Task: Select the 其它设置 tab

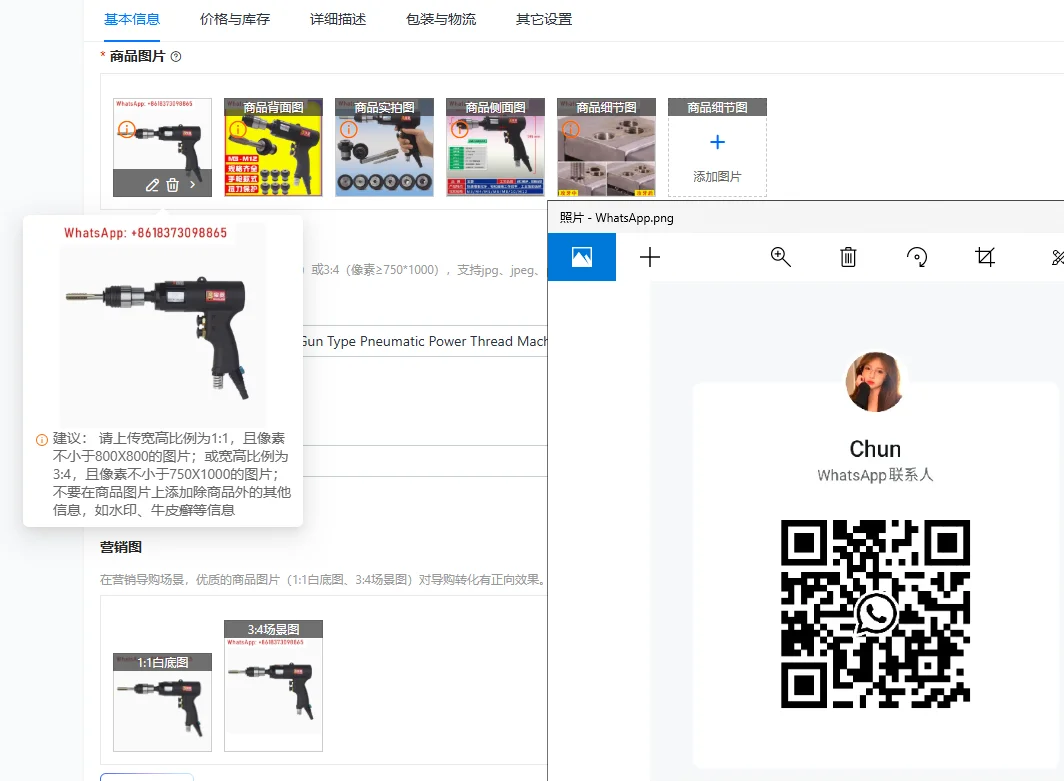Action: tap(544, 20)
